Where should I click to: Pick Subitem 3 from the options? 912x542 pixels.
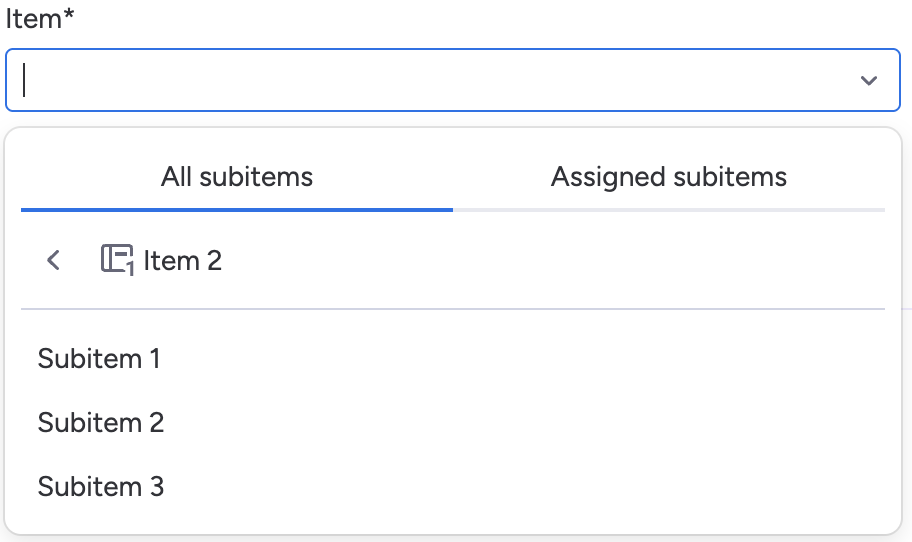click(x=101, y=487)
